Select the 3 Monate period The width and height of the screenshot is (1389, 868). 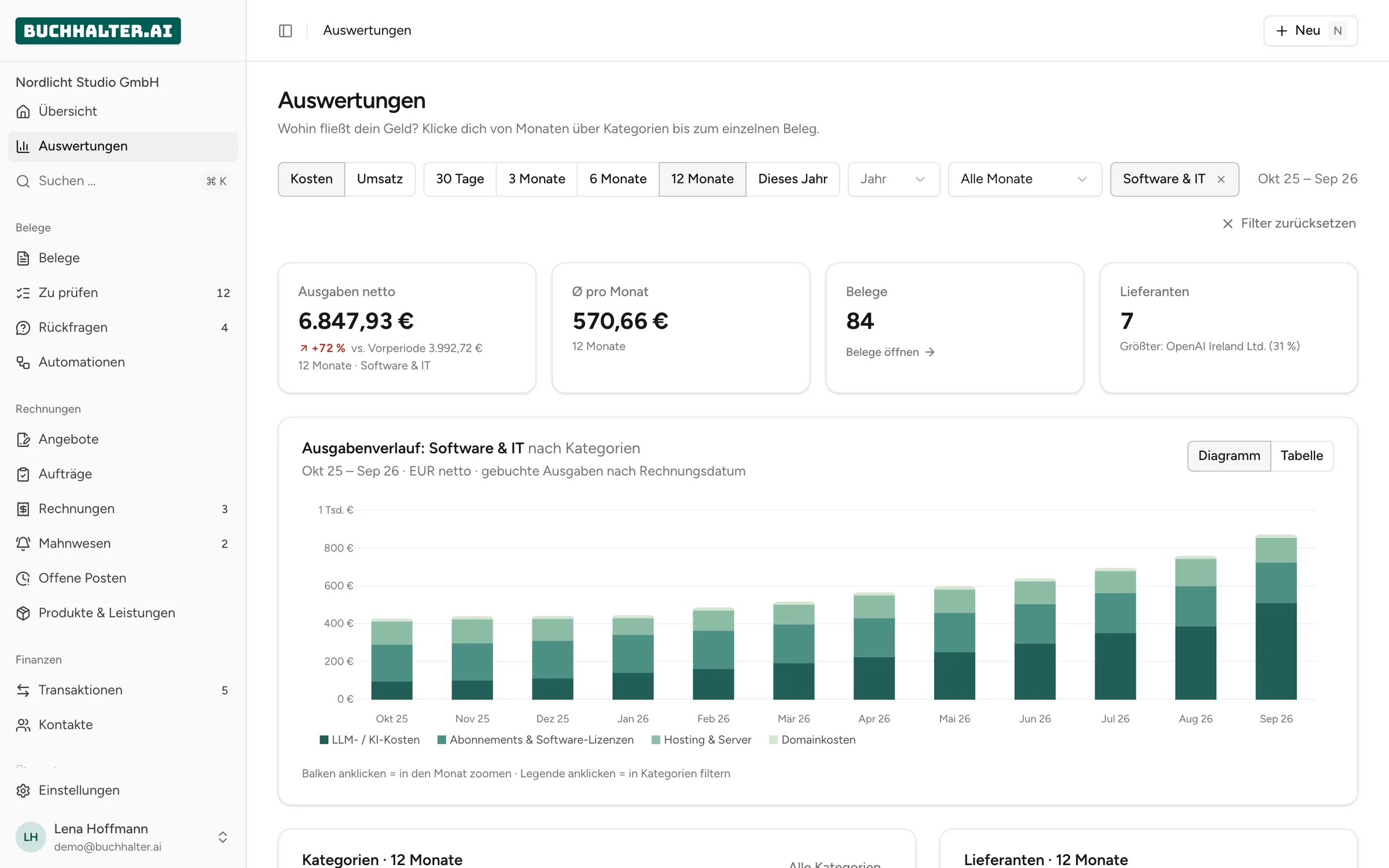coord(537,179)
